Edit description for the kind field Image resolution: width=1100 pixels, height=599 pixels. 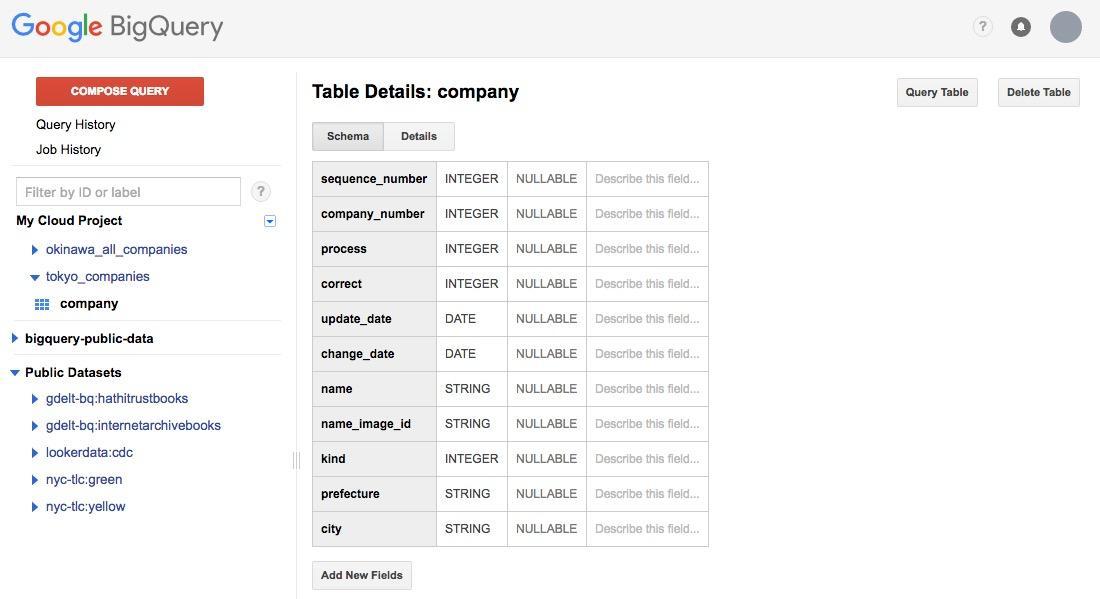pos(648,459)
